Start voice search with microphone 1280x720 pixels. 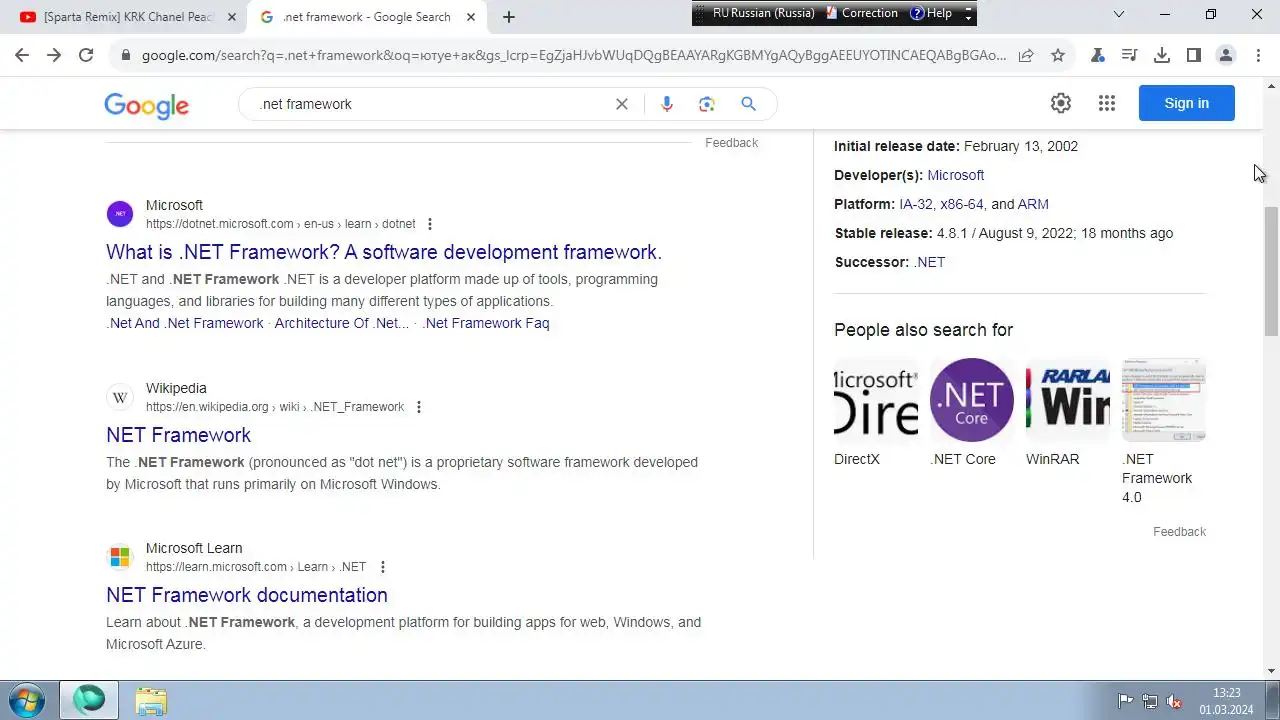coord(667,104)
